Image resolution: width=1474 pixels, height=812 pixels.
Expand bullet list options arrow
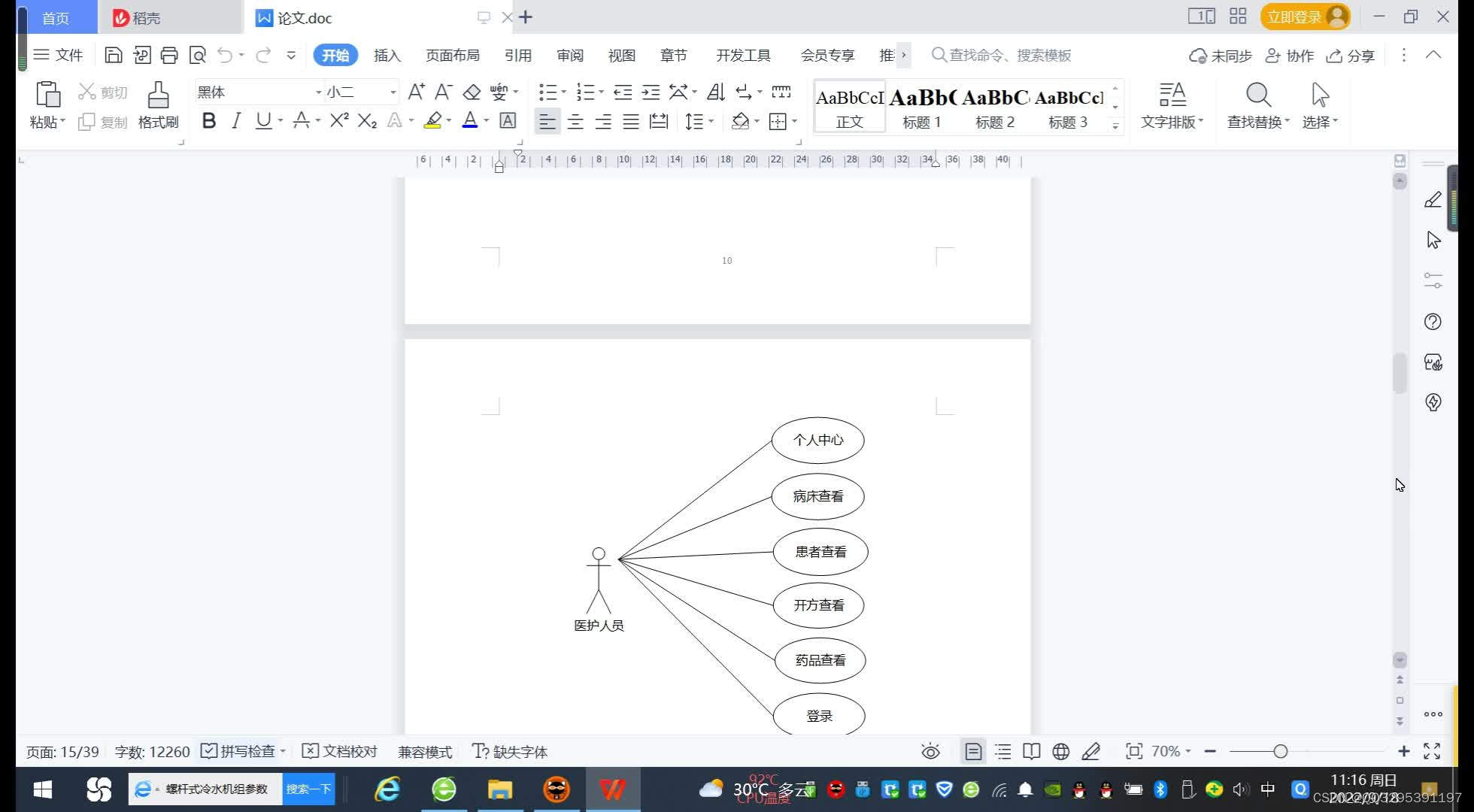pos(564,92)
